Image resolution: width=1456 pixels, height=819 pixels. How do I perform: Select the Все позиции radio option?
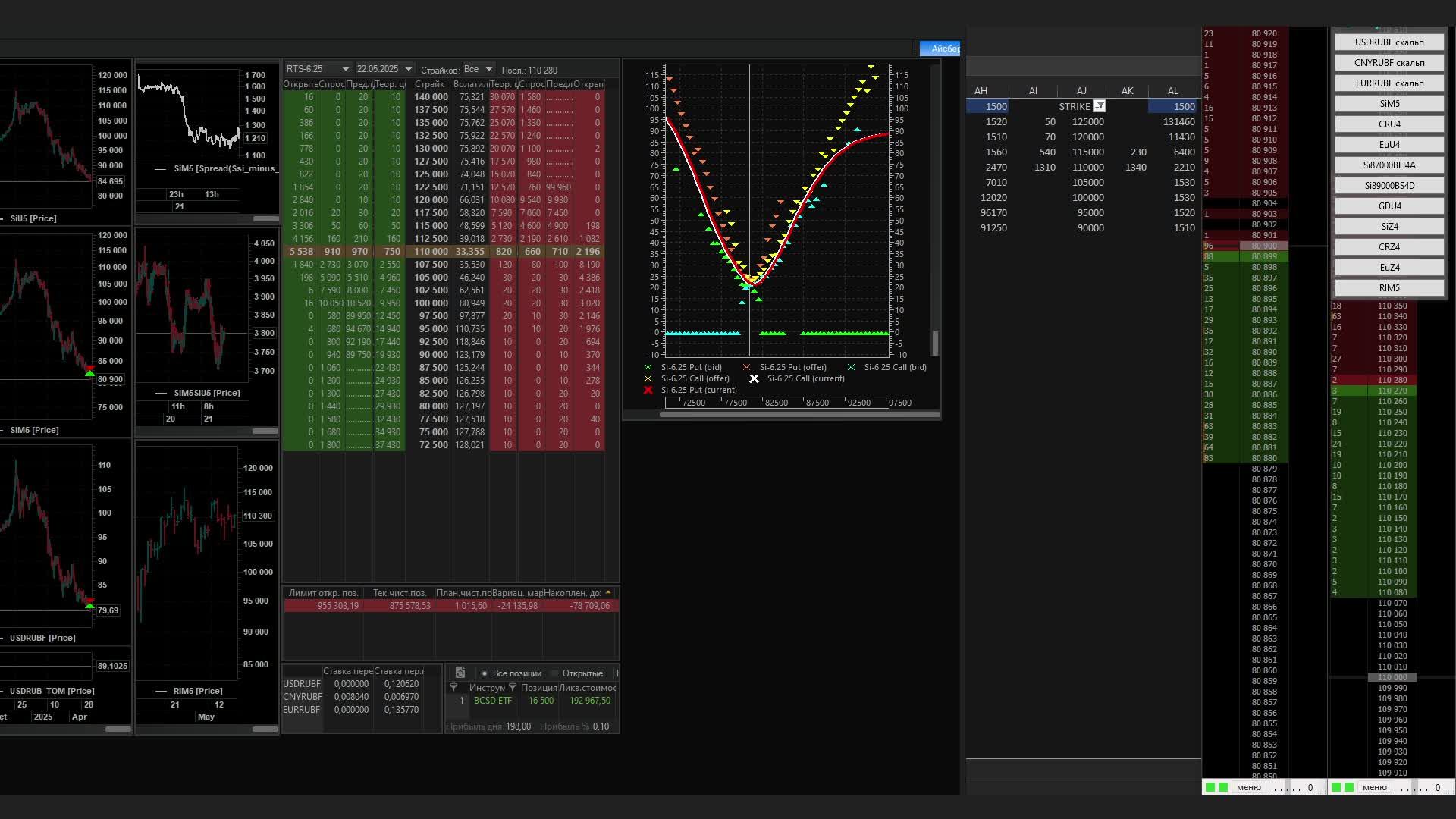[x=485, y=673]
